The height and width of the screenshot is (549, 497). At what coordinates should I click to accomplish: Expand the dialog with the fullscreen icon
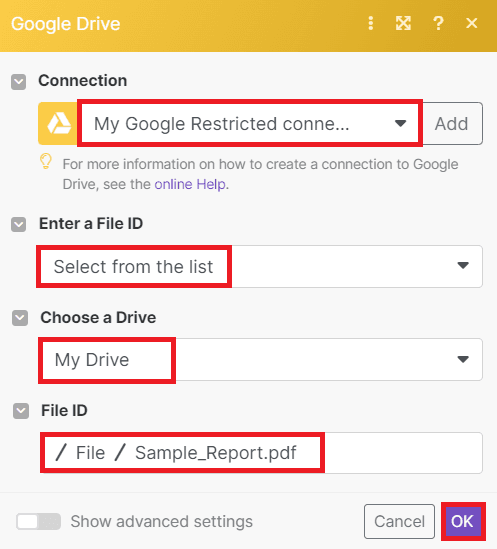pos(403,23)
